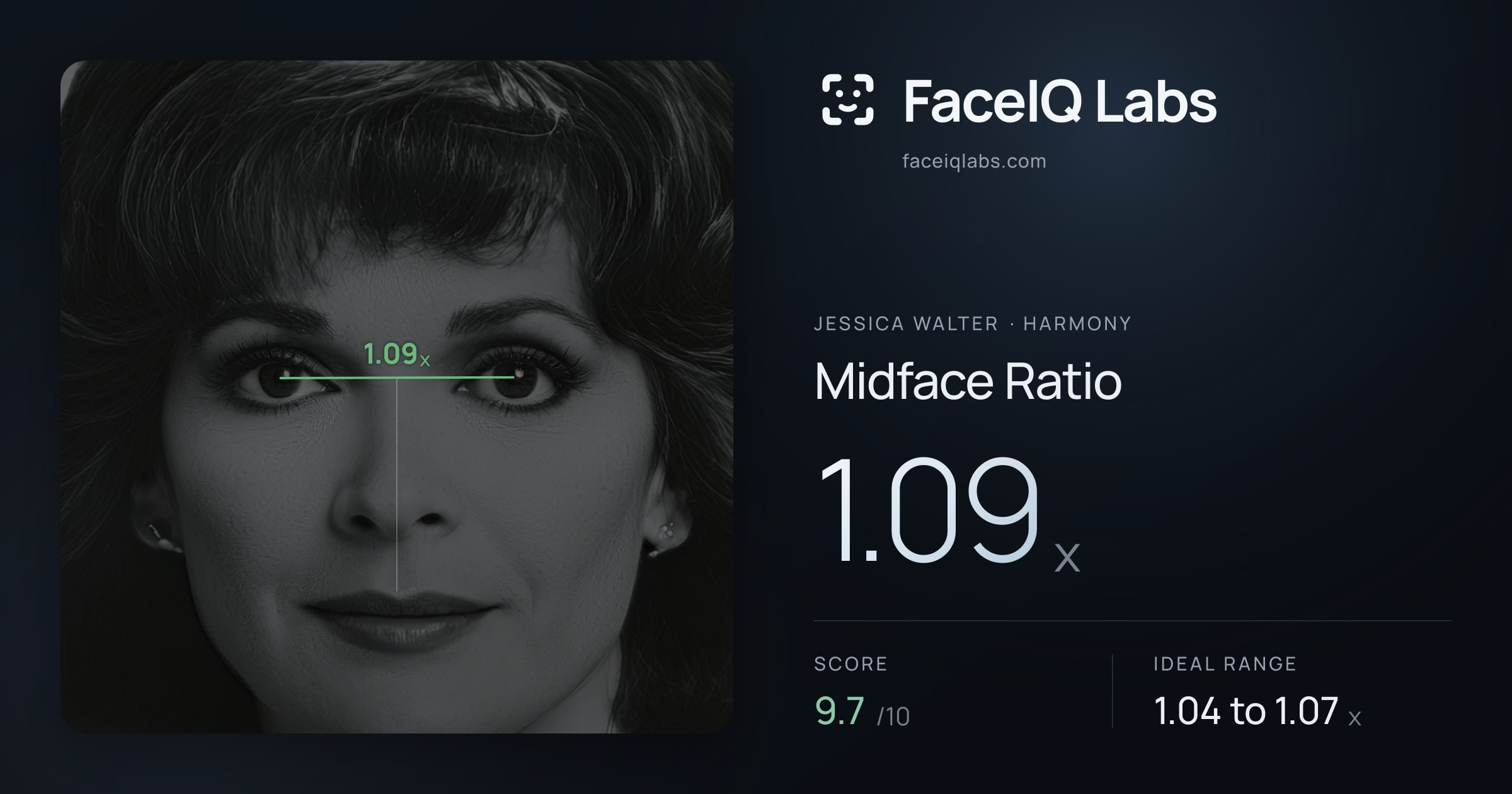Click the portrait photo thumbnail
This screenshot has height=794, width=1512.
click(397, 397)
